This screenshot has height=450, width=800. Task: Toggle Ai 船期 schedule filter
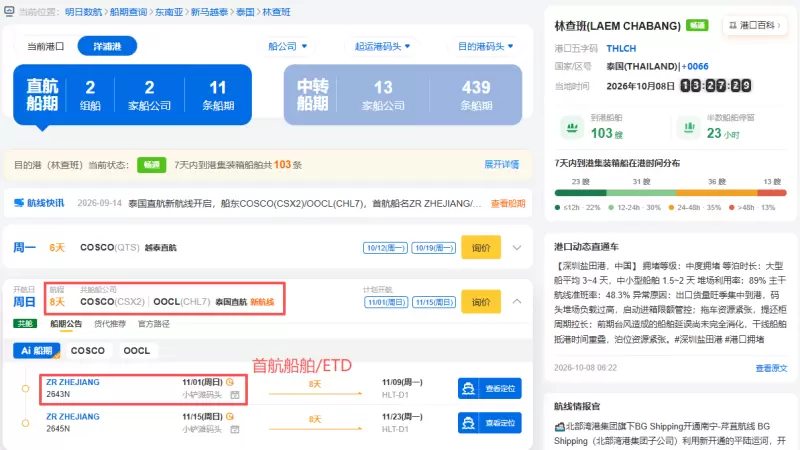click(x=37, y=351)
